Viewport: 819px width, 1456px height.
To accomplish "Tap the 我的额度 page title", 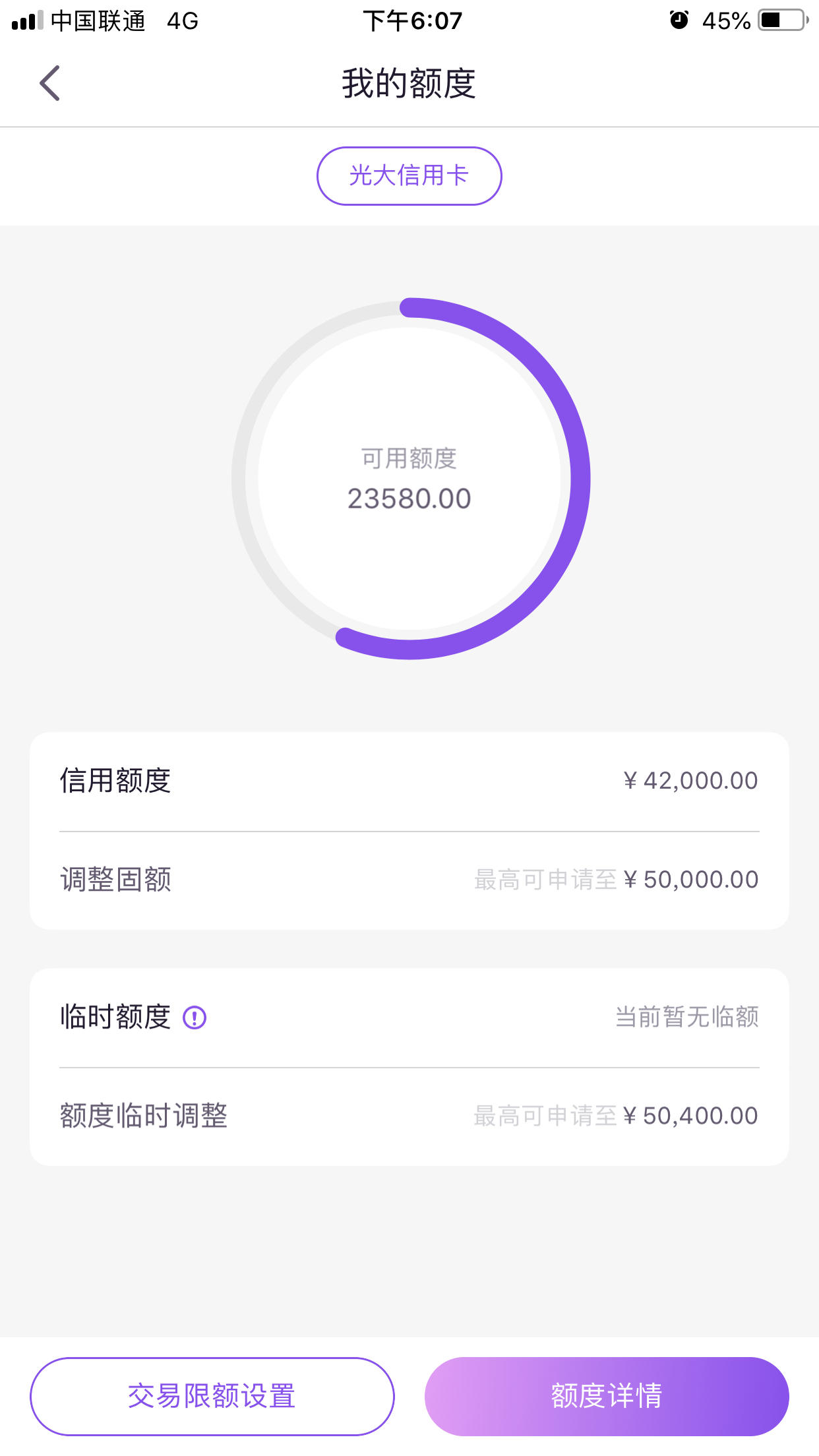I will [409, 83].
